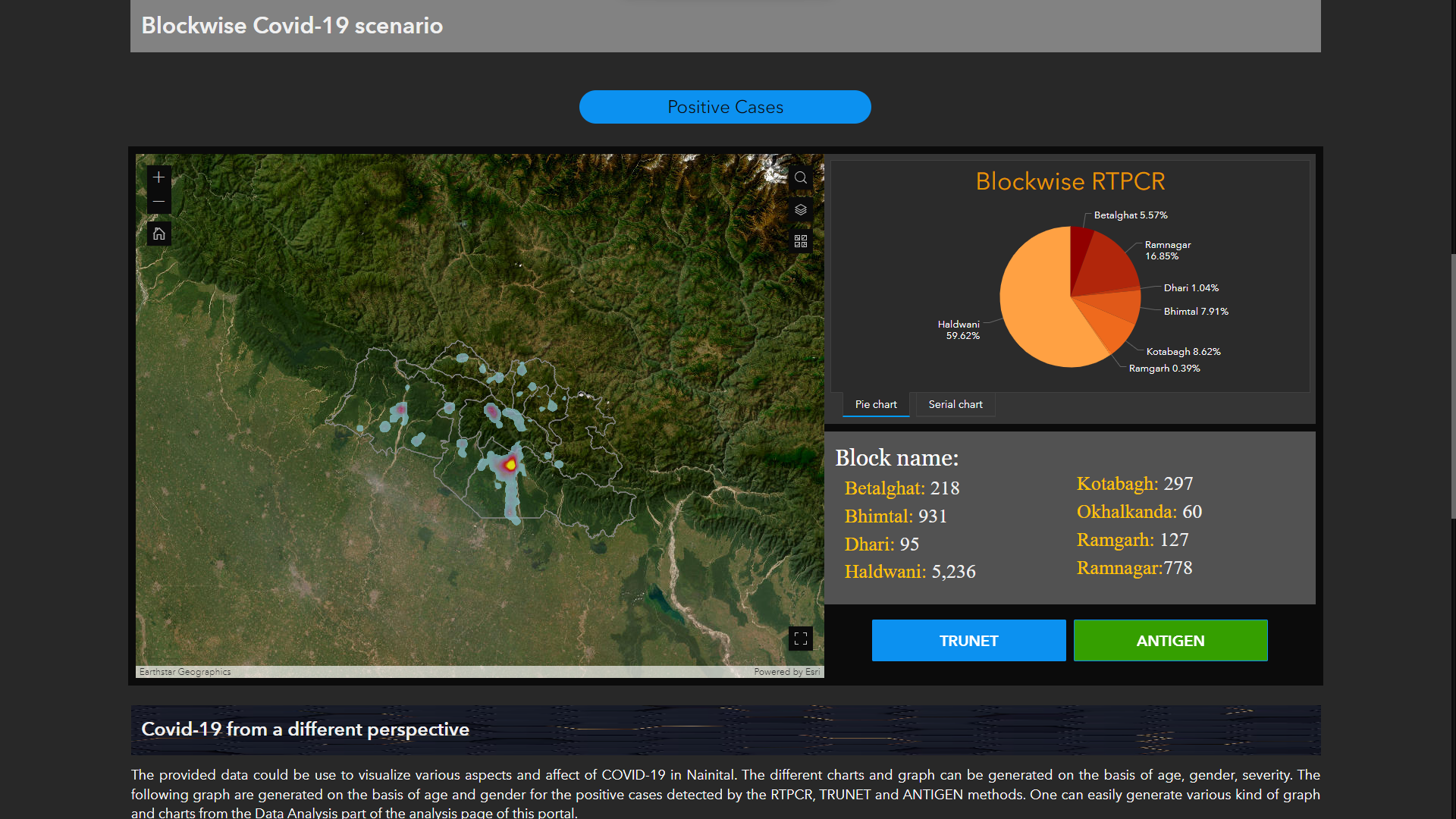This screenshot has width=1456, height=819.
Task: Click the Blockwise Covid-19 scenario heading
Action: (292, 26)
